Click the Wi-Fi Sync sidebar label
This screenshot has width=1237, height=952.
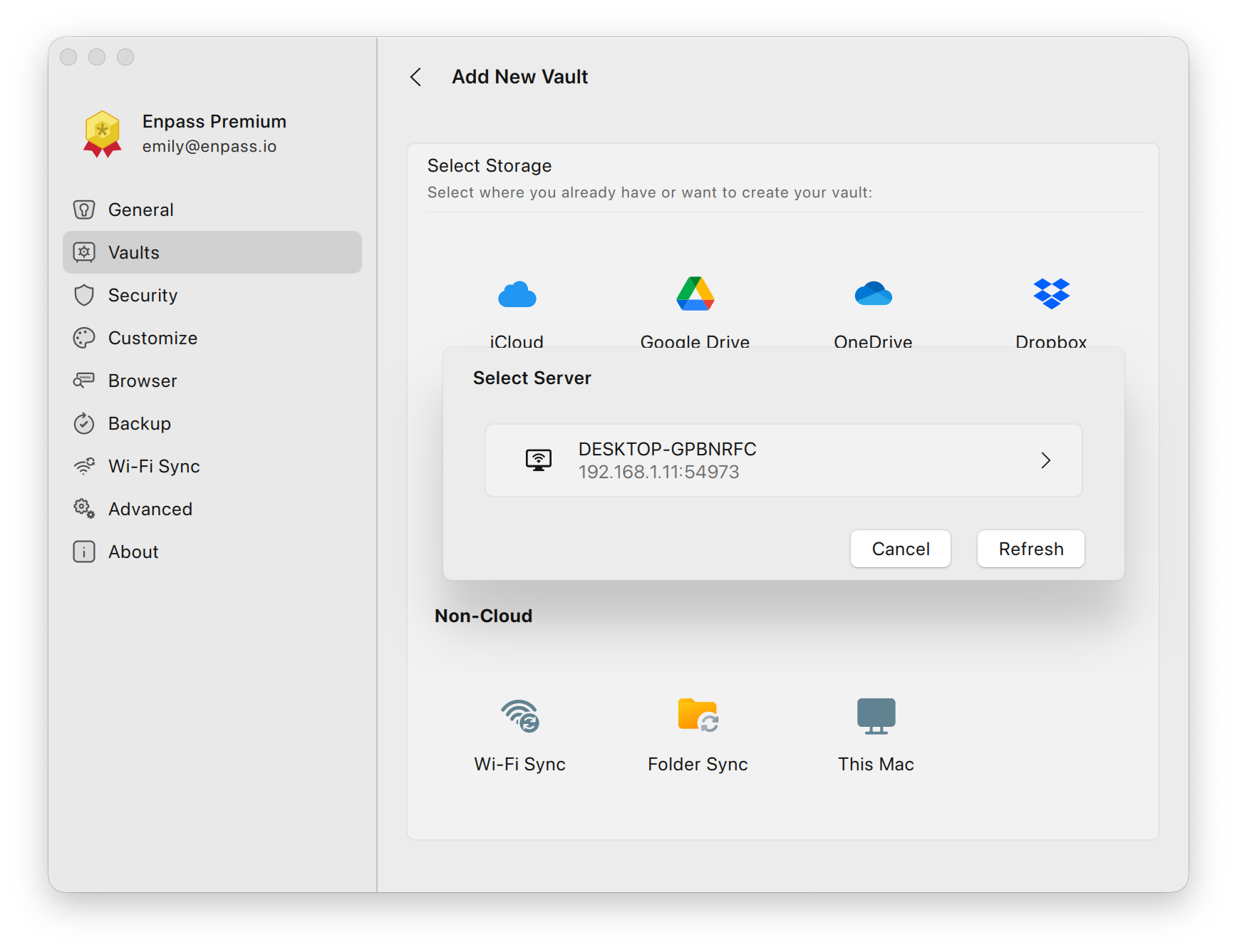(x=154, y=466)
